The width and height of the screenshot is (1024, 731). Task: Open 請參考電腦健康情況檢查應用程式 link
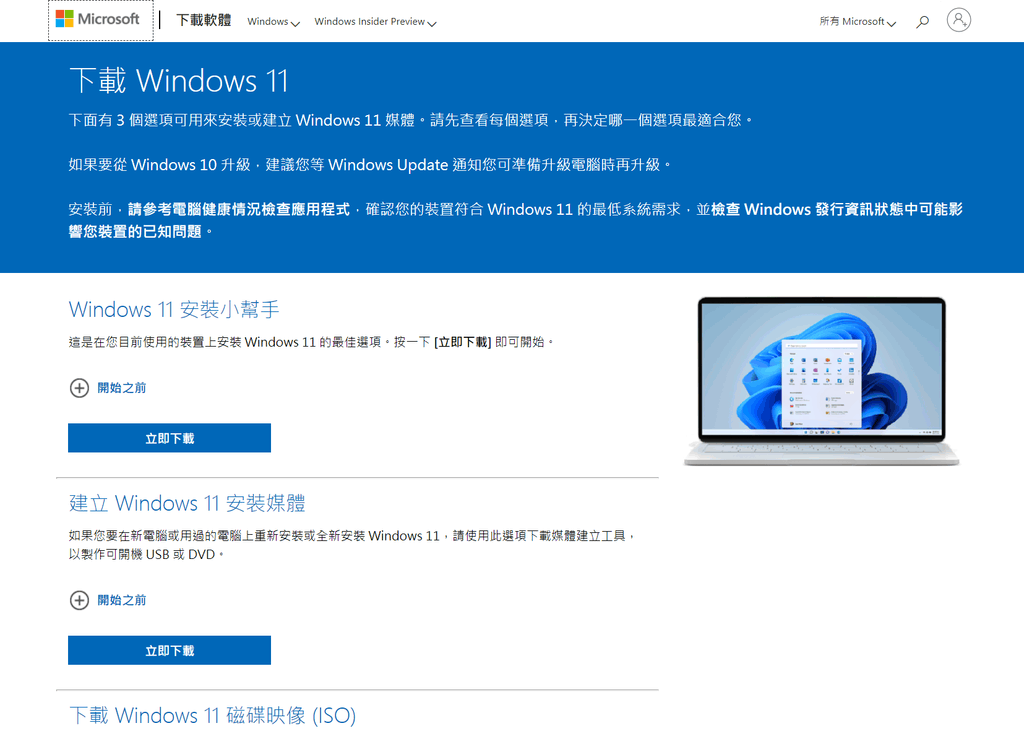239,210
